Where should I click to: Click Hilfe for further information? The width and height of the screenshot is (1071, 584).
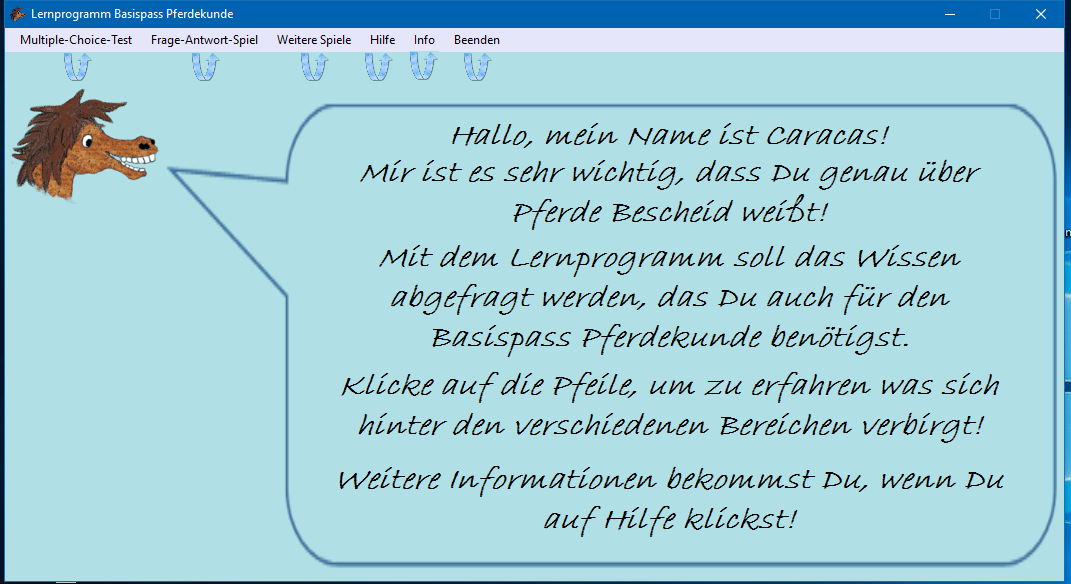pyautogui.click(x=382, y=39)
